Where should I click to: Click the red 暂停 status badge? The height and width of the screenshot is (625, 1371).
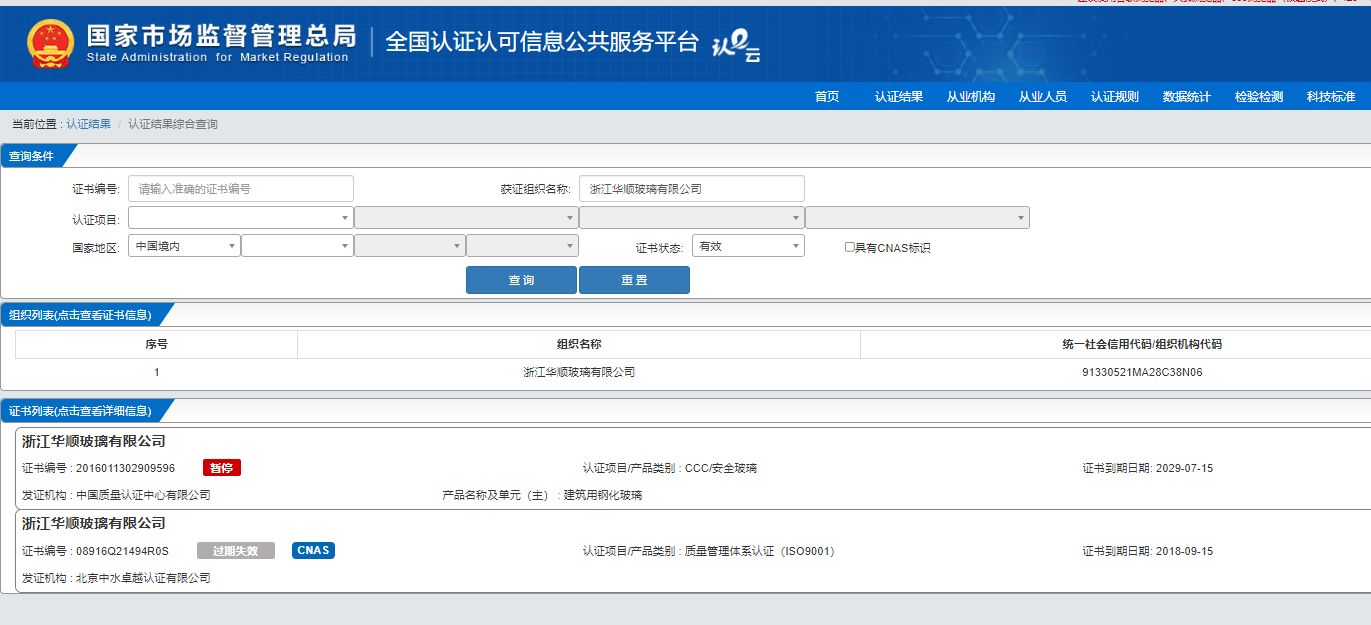coord(222,468)
